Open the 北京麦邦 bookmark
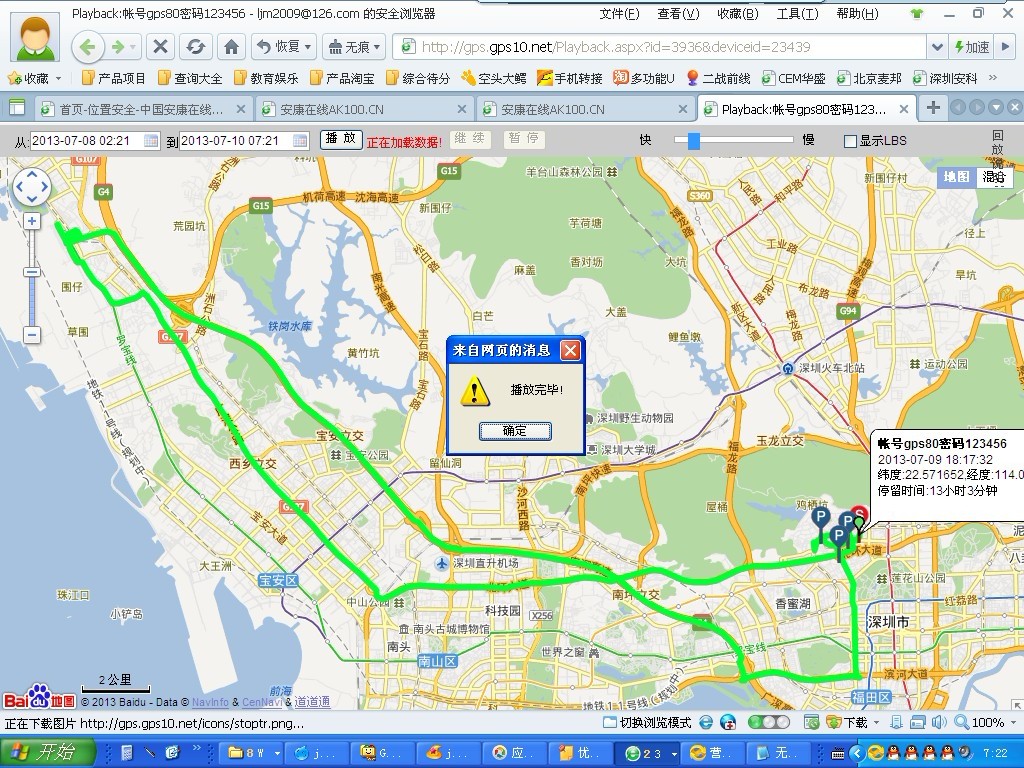Image resolution: width=1024 pixels, height=768 pixels. point(870,78)
